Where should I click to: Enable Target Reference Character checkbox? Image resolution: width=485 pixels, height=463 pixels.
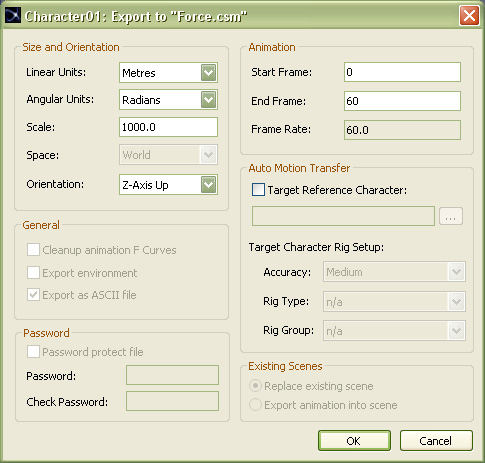click(x=258, y=190)
